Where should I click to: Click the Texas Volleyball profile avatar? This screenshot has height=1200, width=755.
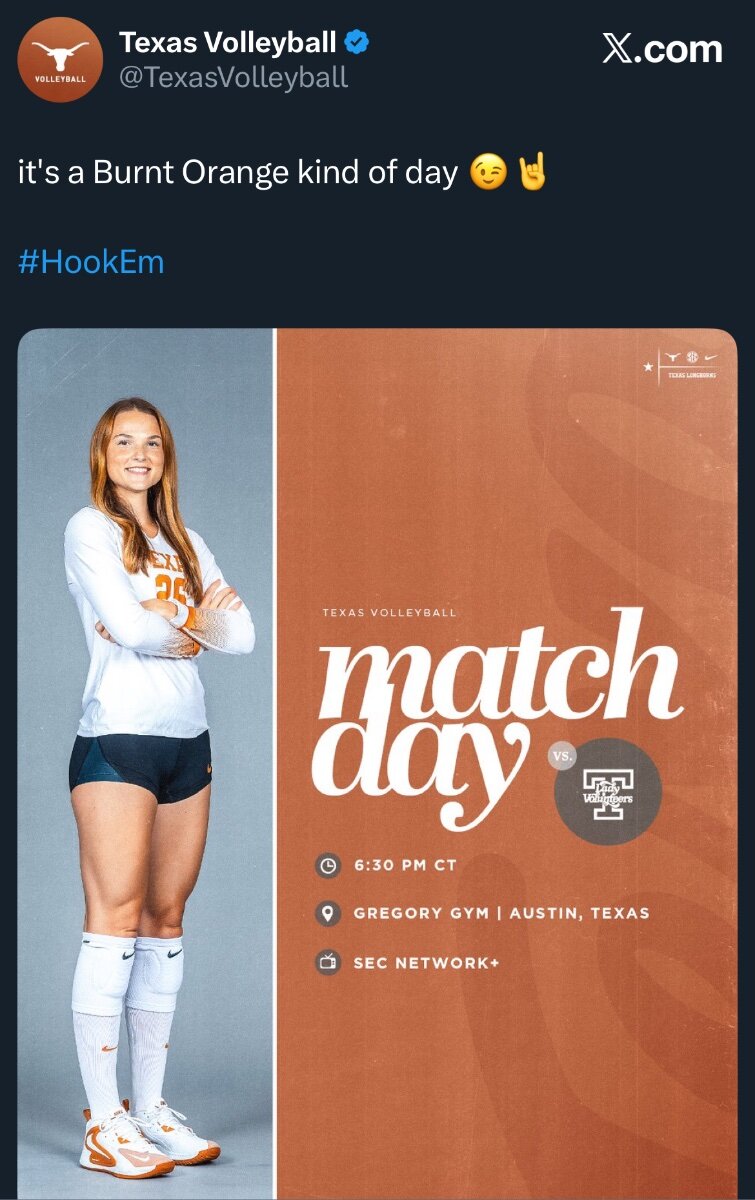pos(60,60)
